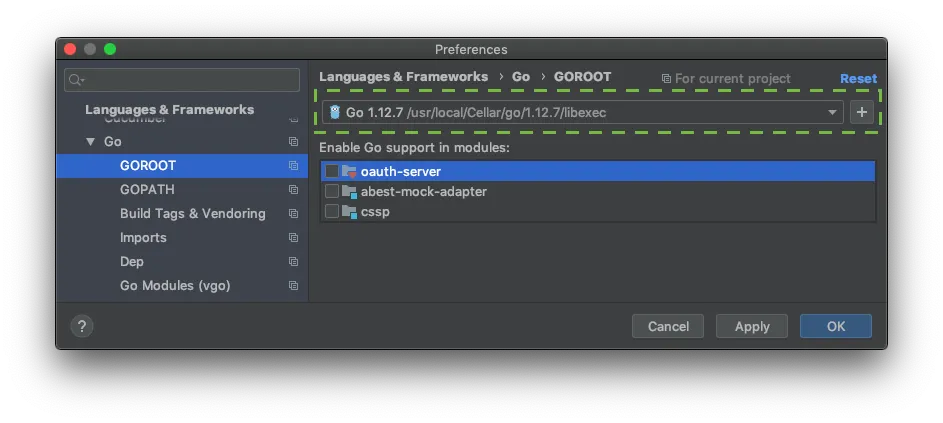The image size is (943, 423).
Task: Select GOPATH in the settings tree
Action: click(147, 190)
